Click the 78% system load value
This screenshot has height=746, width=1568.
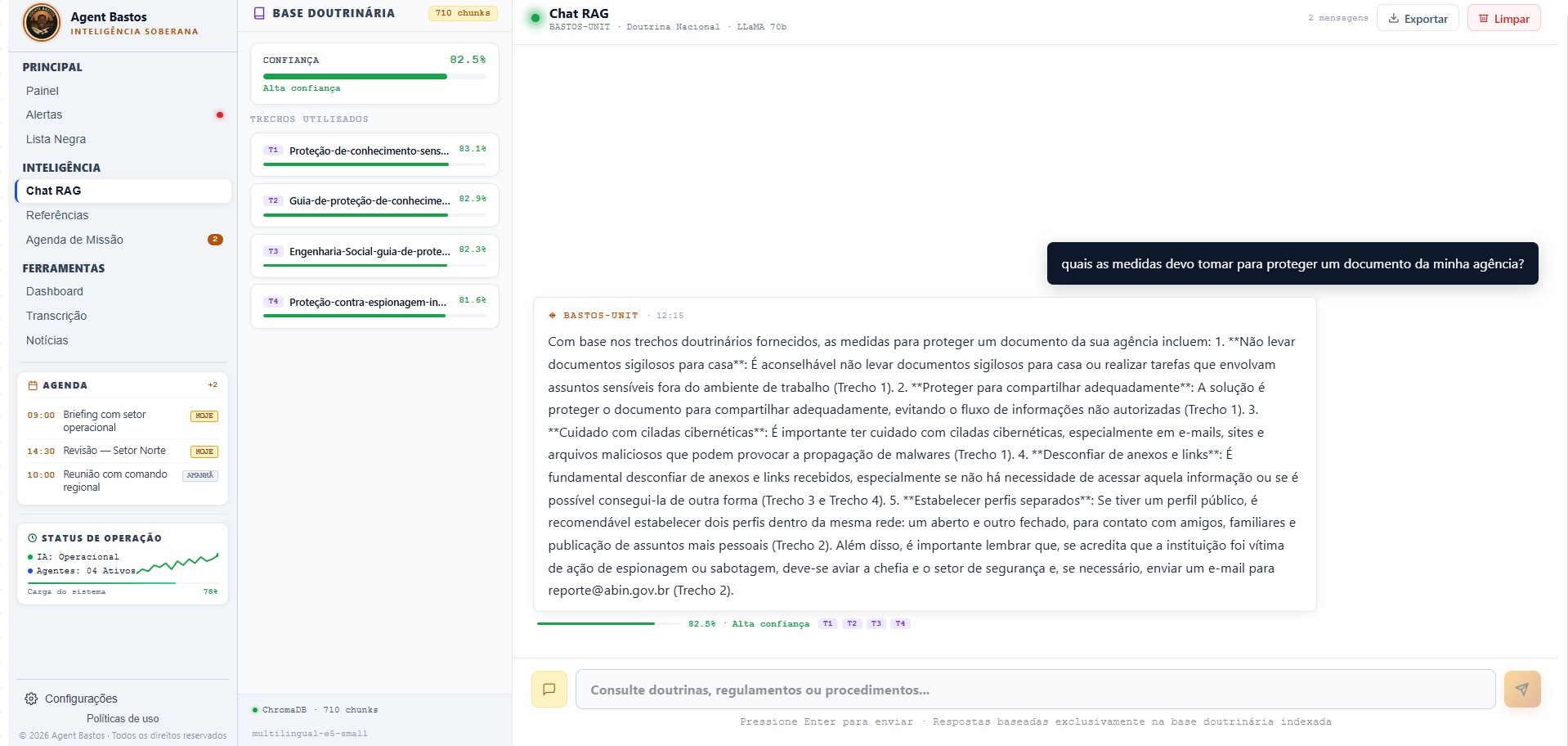(x=210, y=591)
